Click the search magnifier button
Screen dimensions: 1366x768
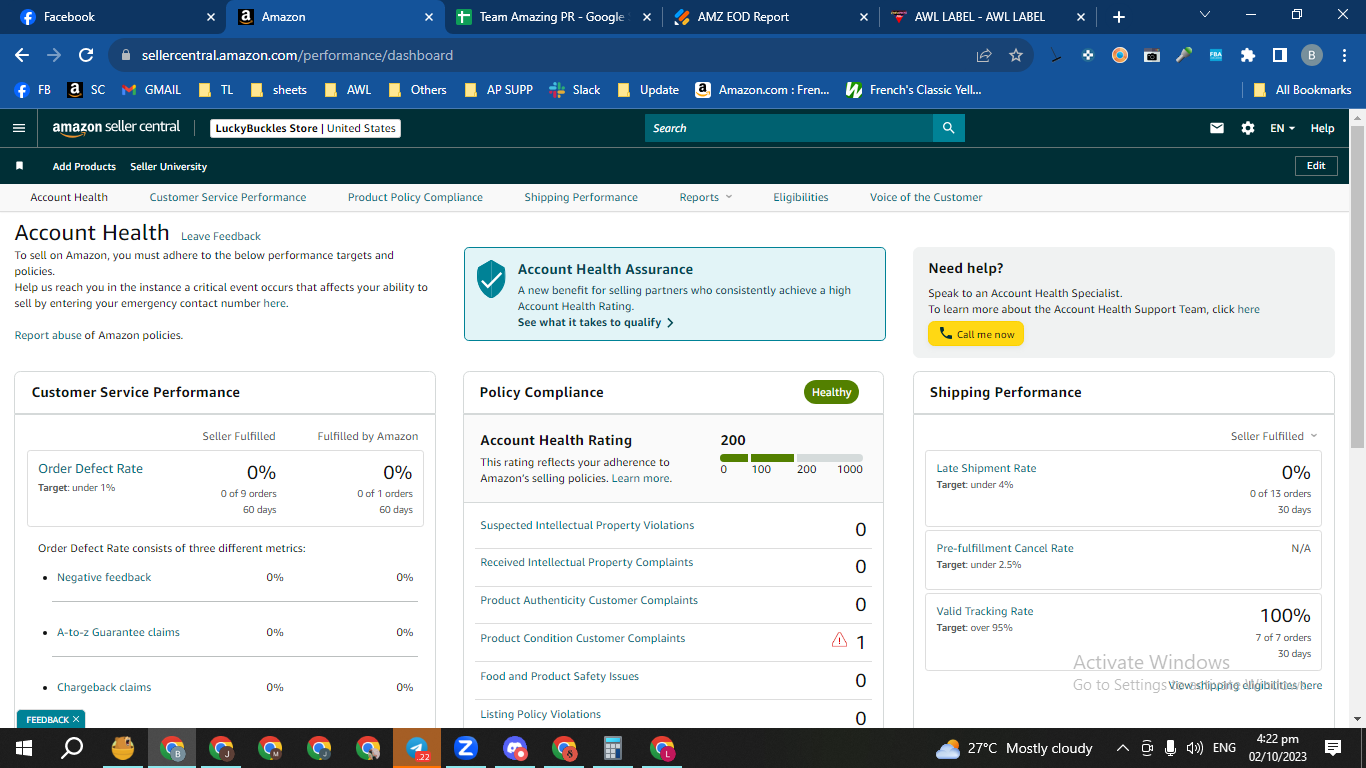tap(949, 128)
